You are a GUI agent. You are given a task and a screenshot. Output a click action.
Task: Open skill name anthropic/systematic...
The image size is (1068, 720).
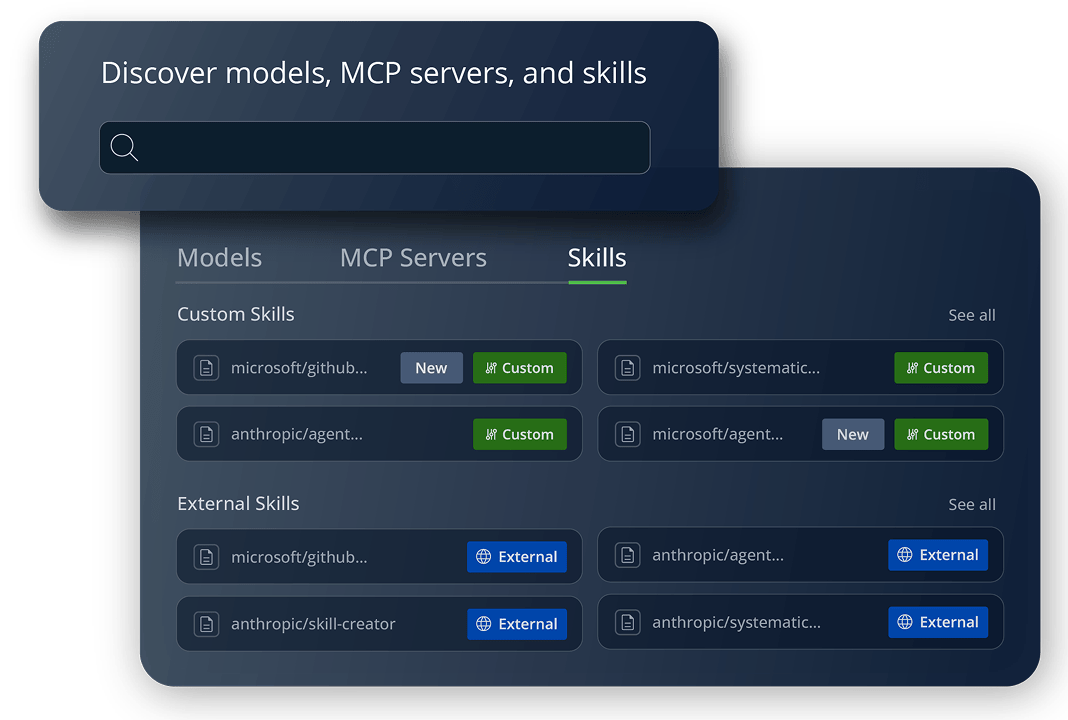(736, 622)
